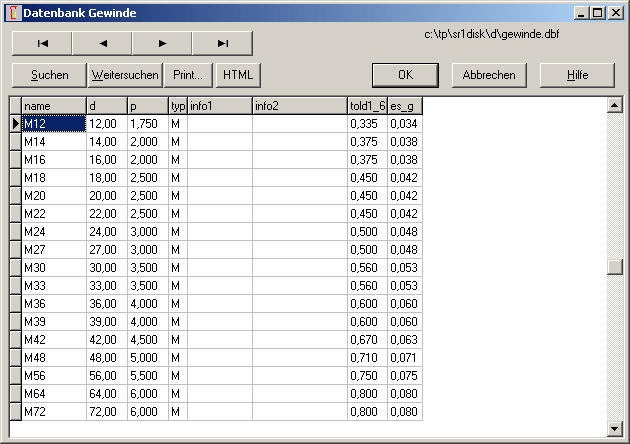
Task: Select row indicator beside M12
Action: click(15, 123)
